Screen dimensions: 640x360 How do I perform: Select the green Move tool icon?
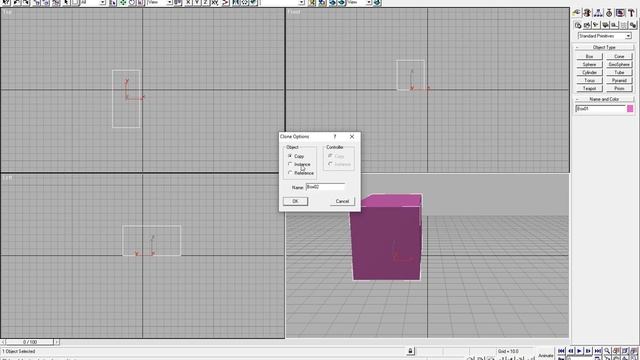(x=122, y=2)
